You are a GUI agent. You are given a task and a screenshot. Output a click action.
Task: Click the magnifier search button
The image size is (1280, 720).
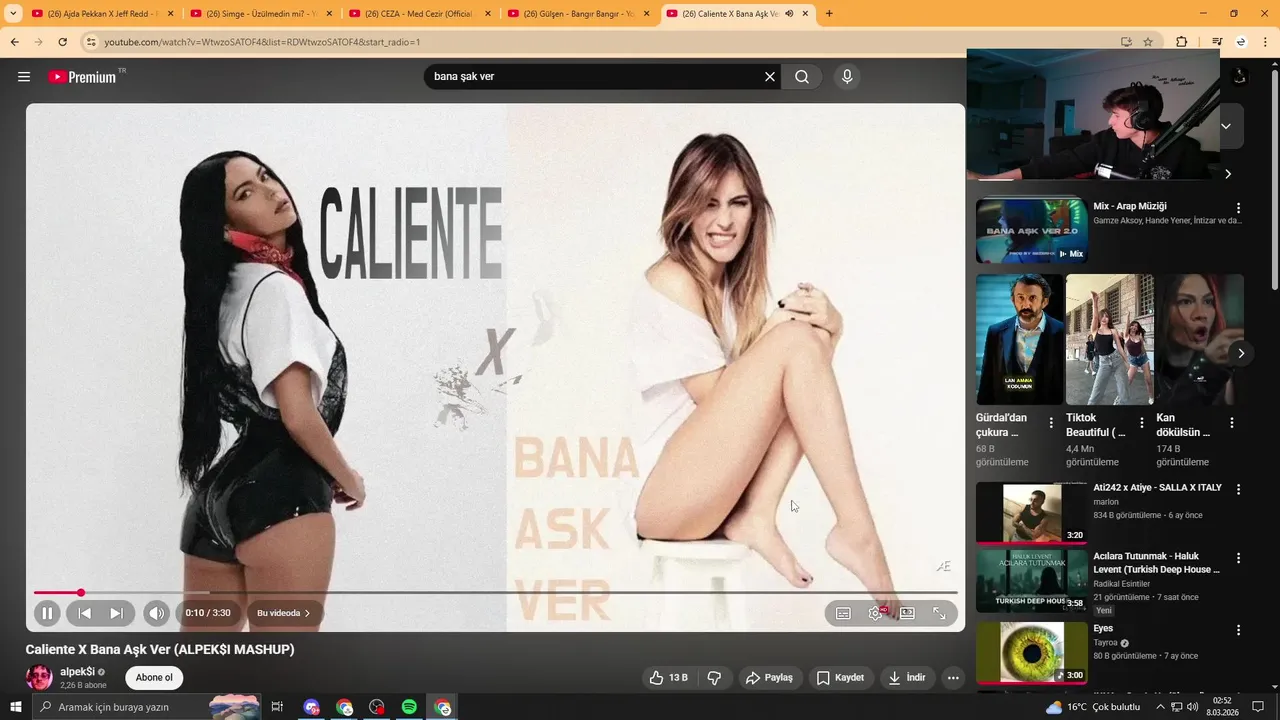[x=802, y=77]
